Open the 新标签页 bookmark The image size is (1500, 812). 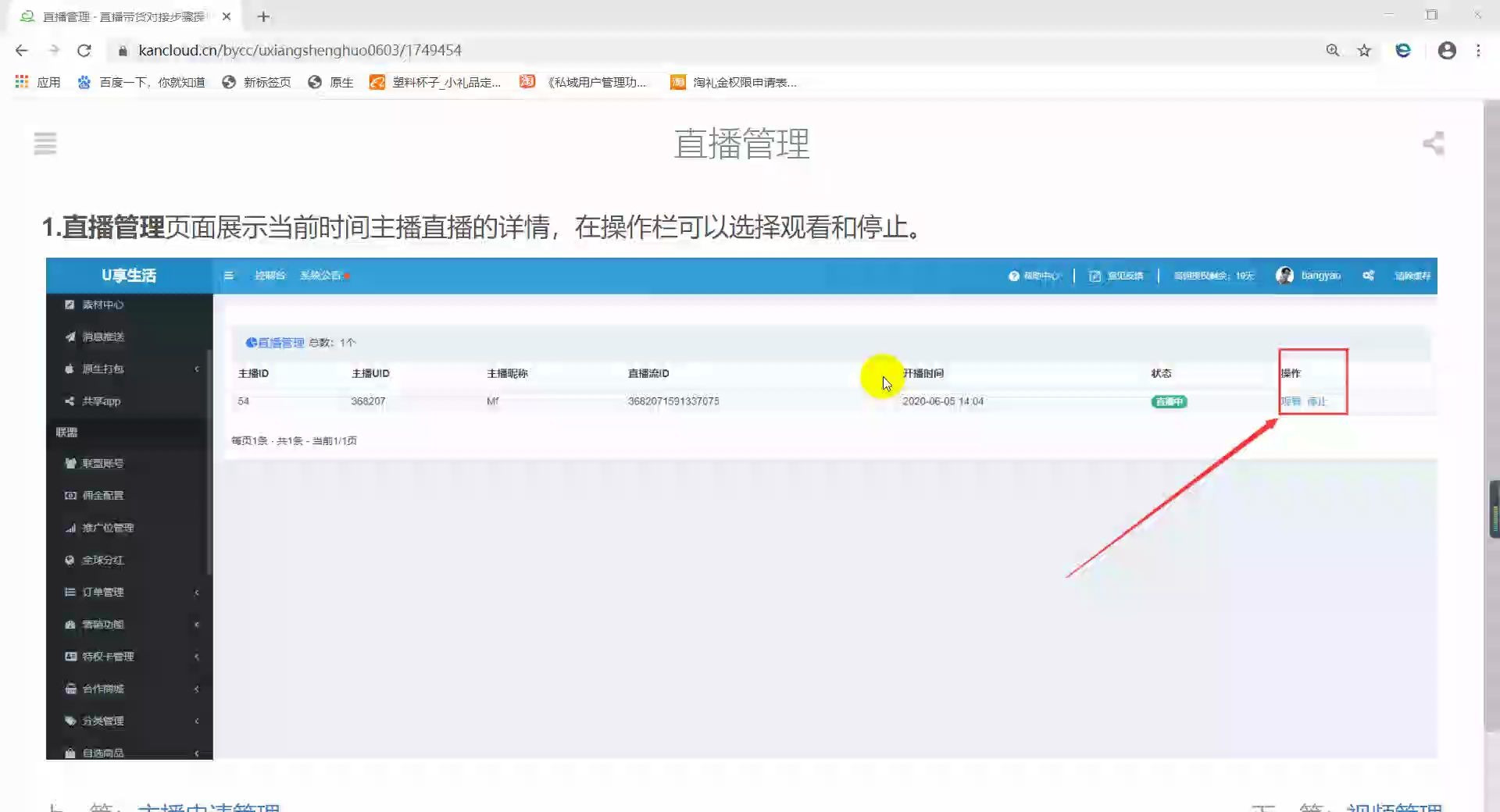[256, 82]
